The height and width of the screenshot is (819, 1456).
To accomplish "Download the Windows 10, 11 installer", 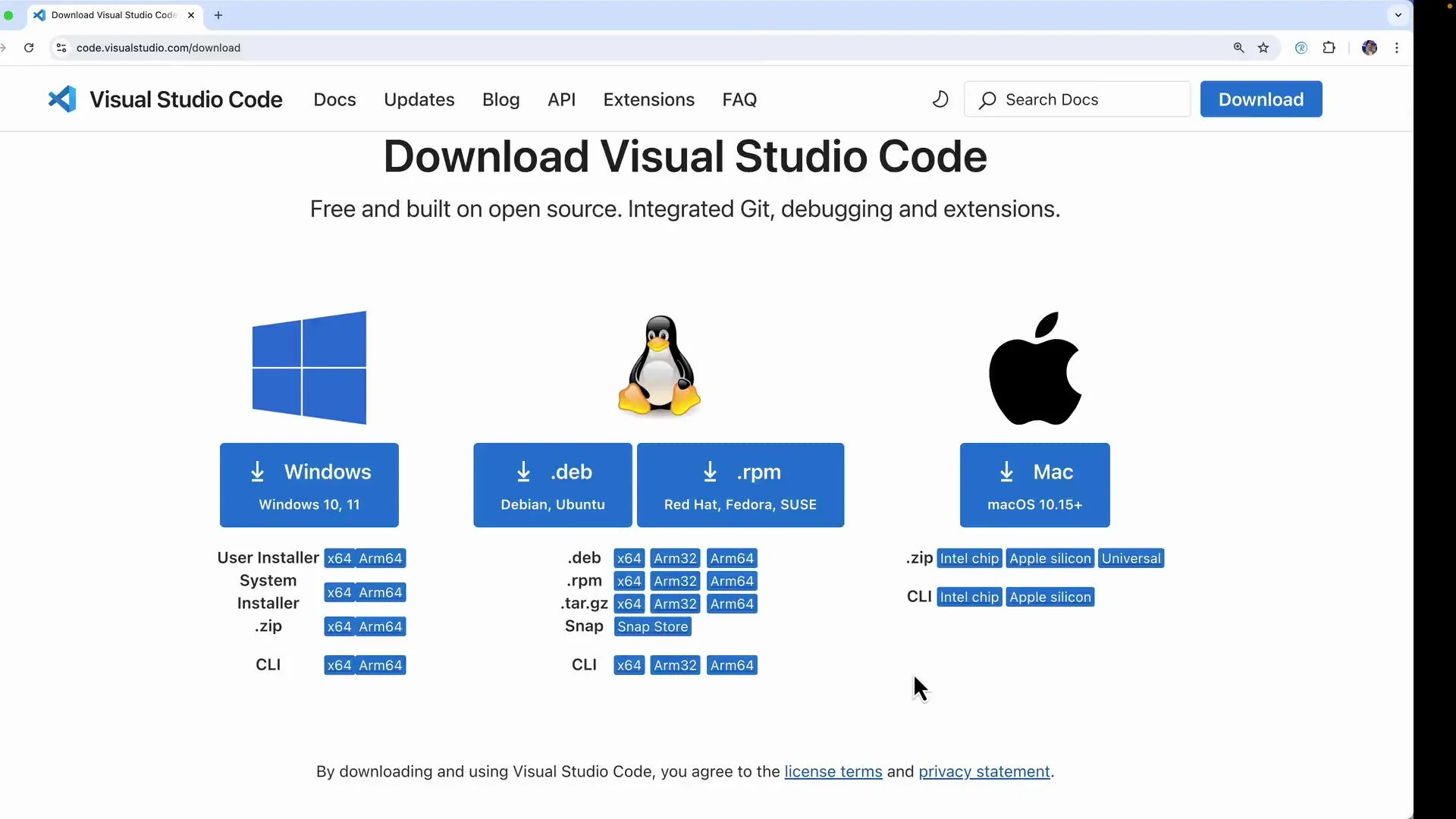I will click(309, 485).
